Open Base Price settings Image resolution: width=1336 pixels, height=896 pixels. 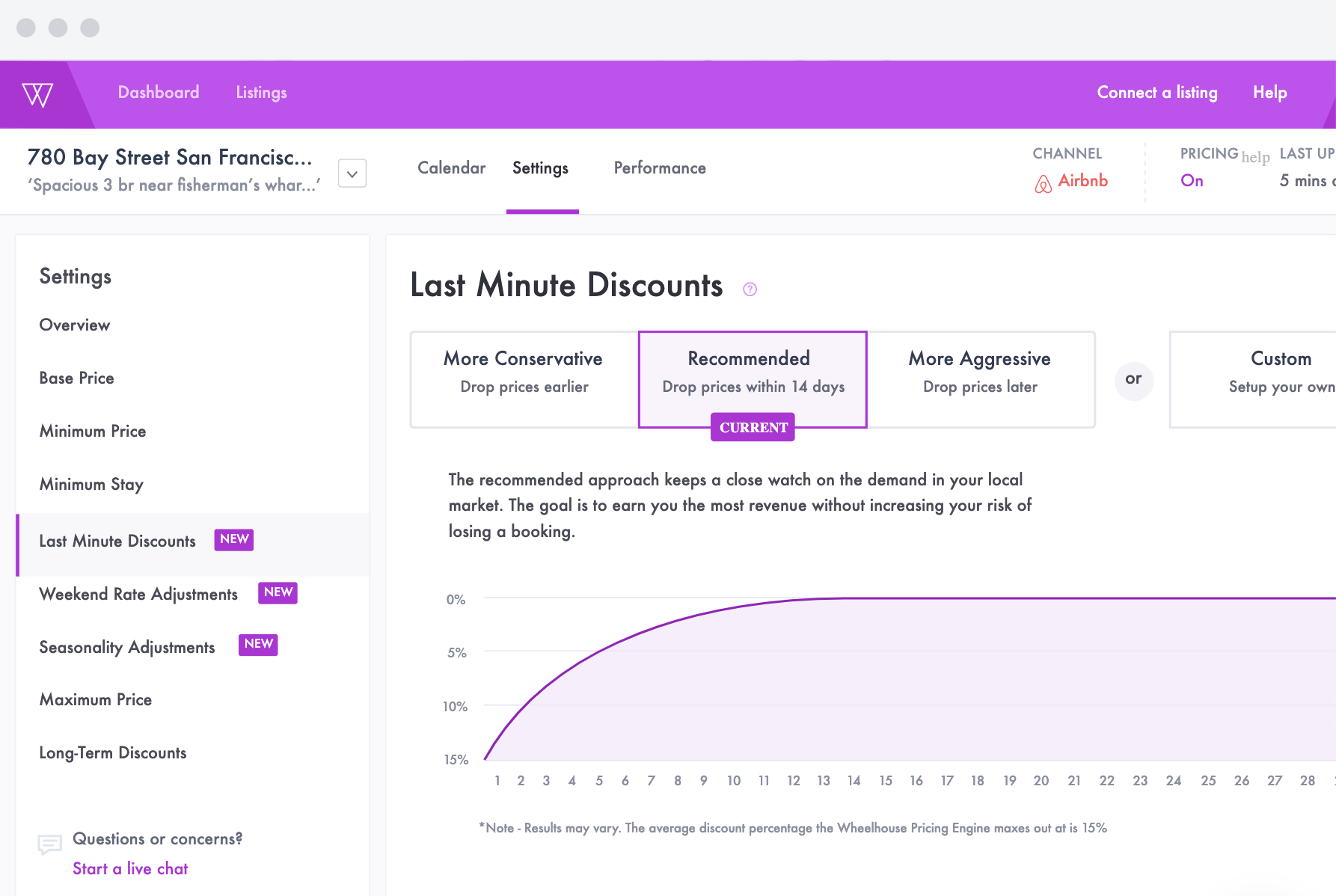click(77, 378)
